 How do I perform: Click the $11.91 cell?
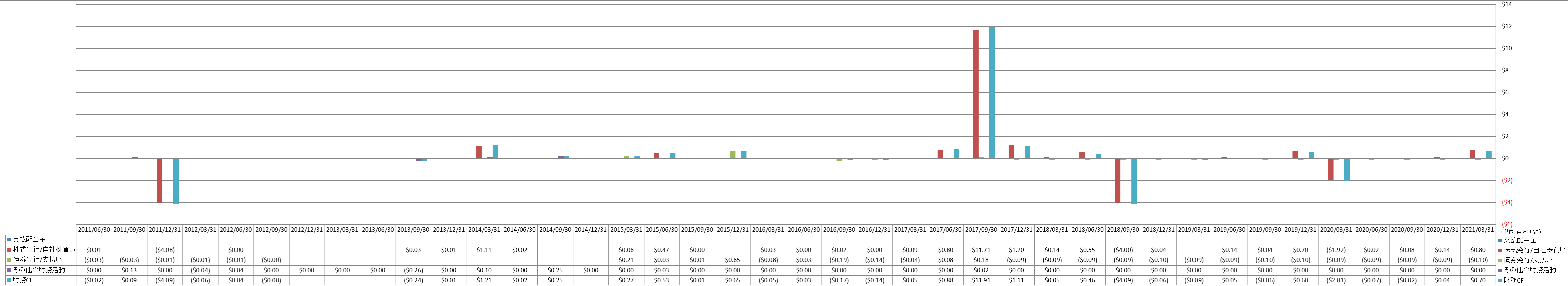981,281
